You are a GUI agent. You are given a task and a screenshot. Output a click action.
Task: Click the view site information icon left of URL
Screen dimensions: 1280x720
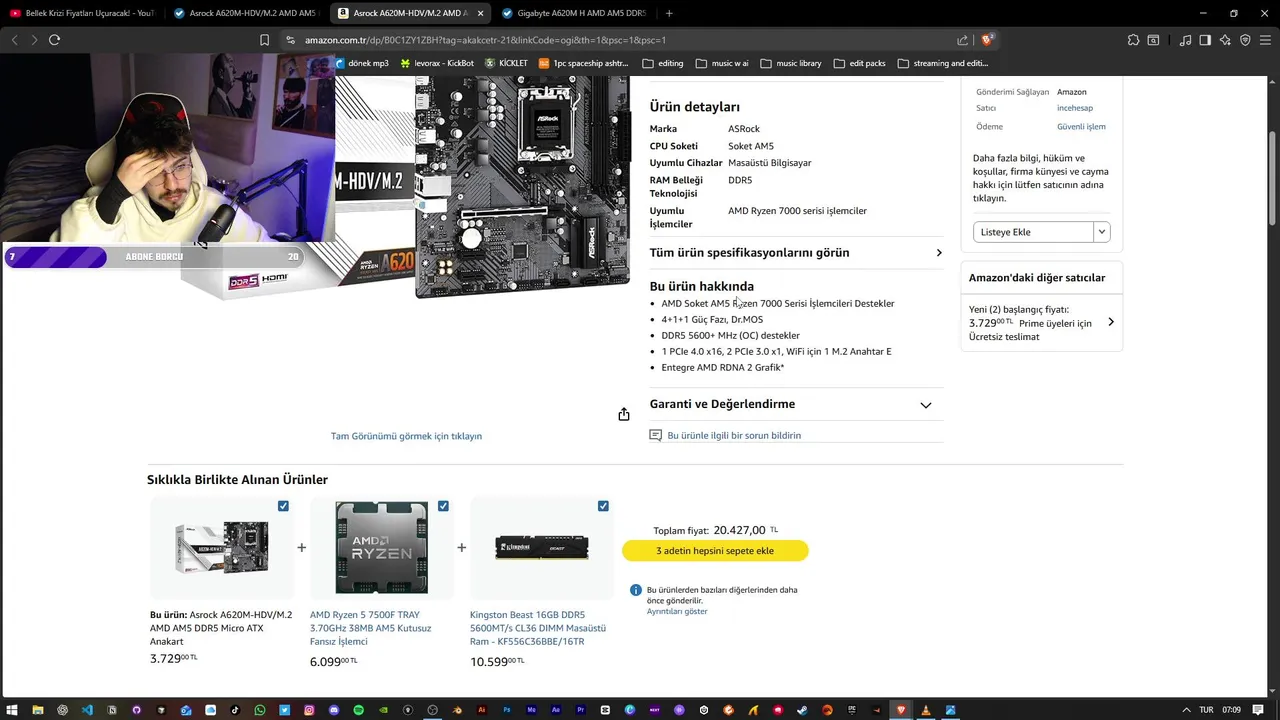290,40
